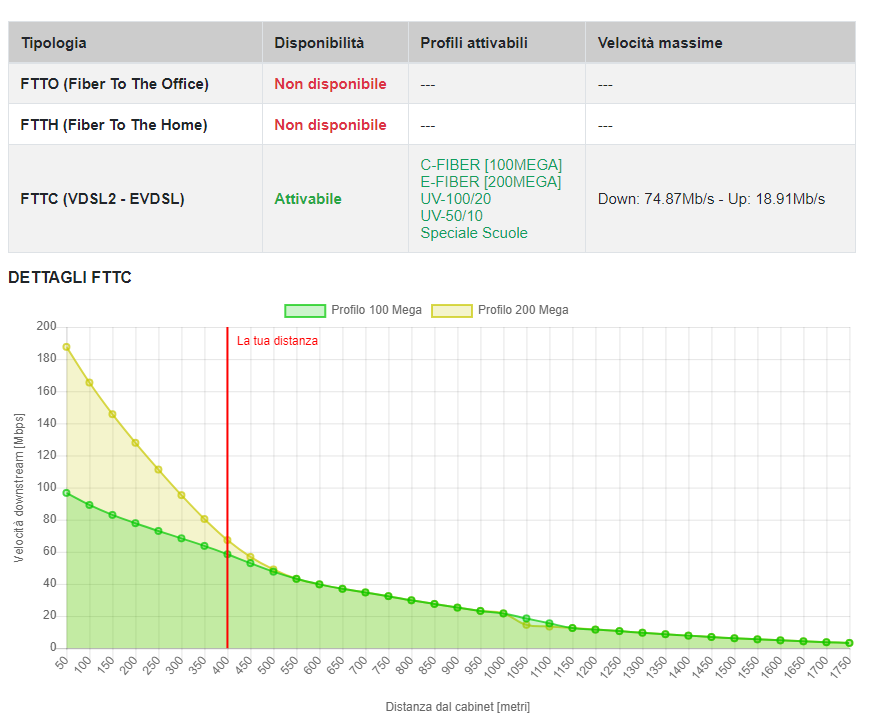Click the green data point at 1750 metres
873x725 pixels.
coord(849,643)
